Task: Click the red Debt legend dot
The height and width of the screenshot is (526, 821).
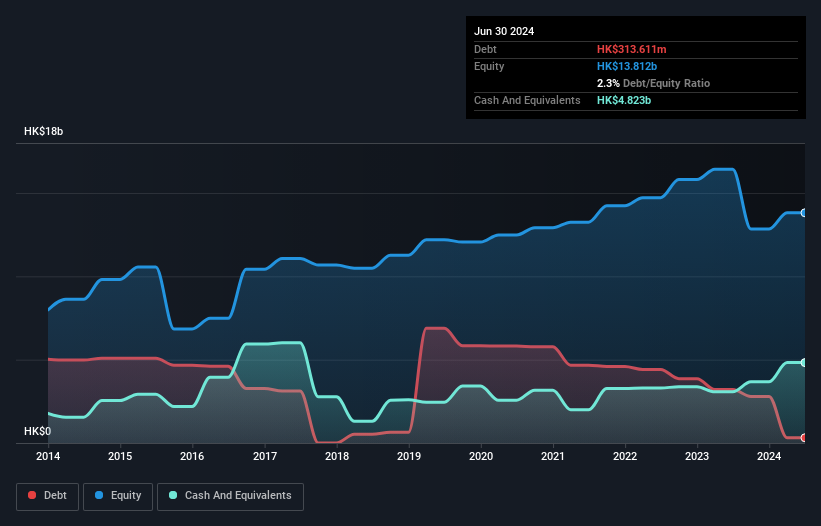Action: pos(32,495)
